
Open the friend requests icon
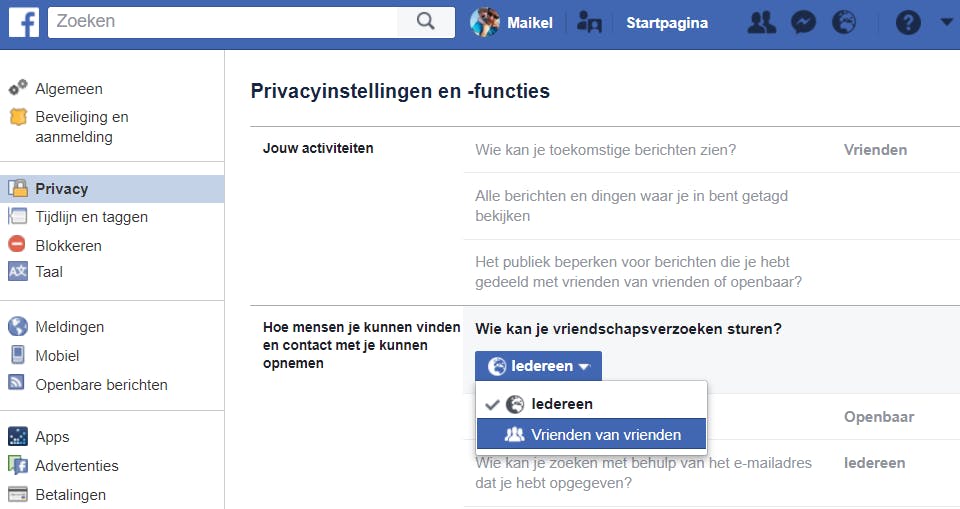(x=762, y=22)
